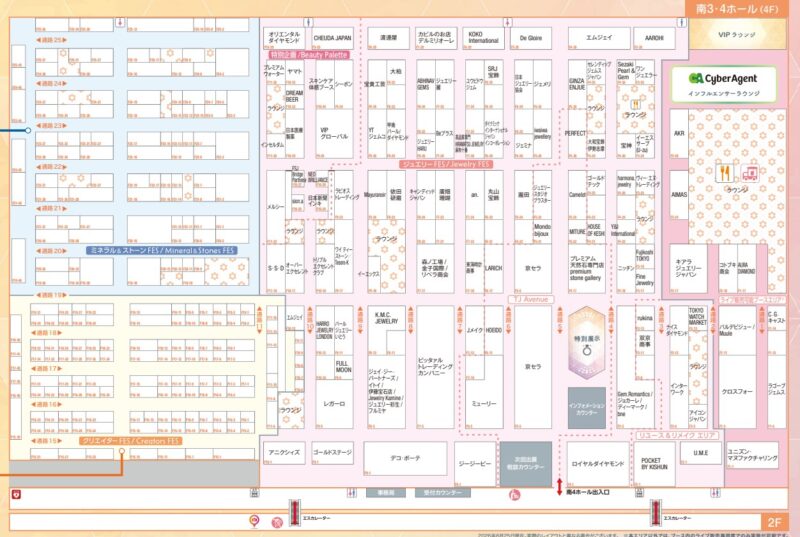Screen dimensions: 800x537
Task: Click the TJ Avenue label
Action: click(x=531, y=299)
